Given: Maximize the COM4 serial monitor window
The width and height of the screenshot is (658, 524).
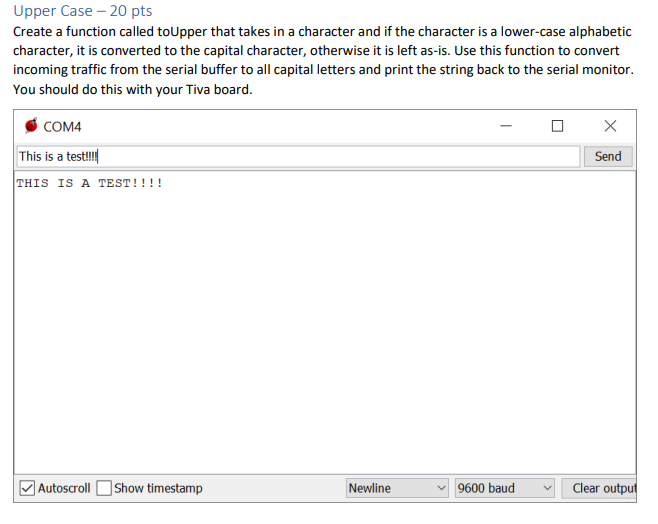Looking at the screenshot, I should coord(557,126).
